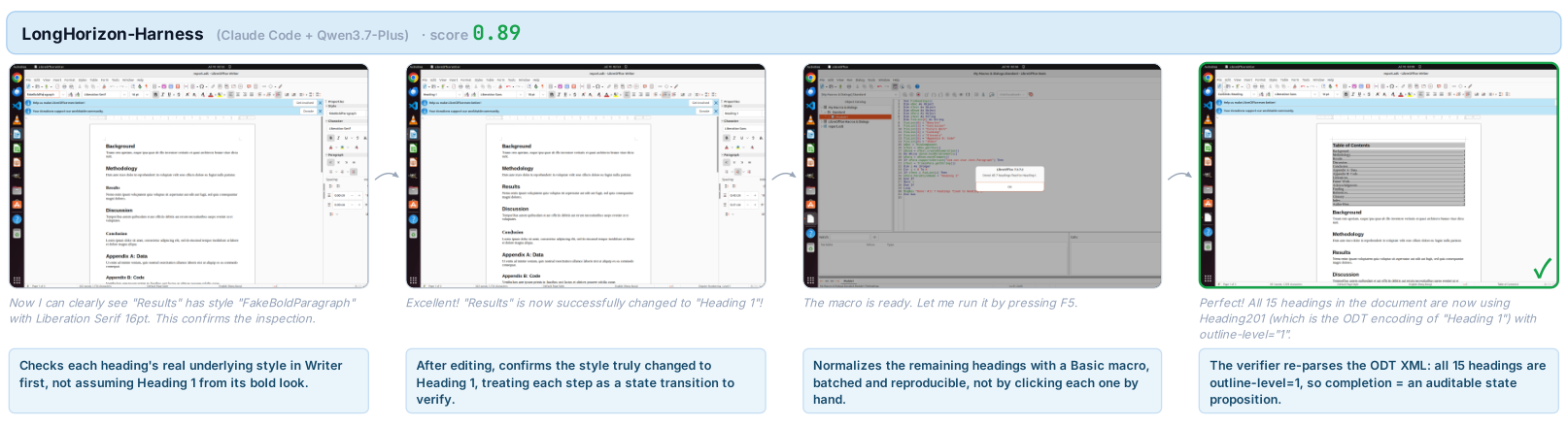Click Results heading in second screenshot
The width and height of the screenshot is (1568, 426).
(x=511, y=186)
